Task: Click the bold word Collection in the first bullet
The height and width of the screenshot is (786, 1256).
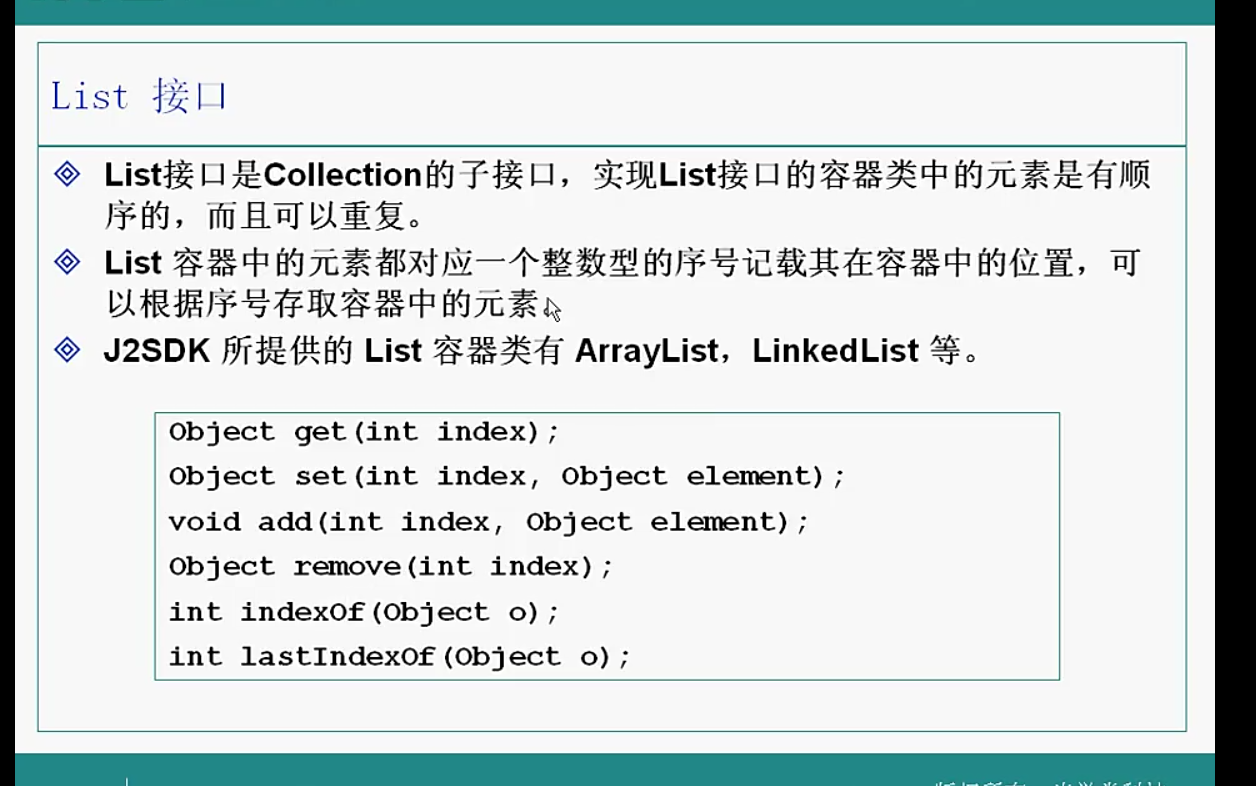Action: 343,175
